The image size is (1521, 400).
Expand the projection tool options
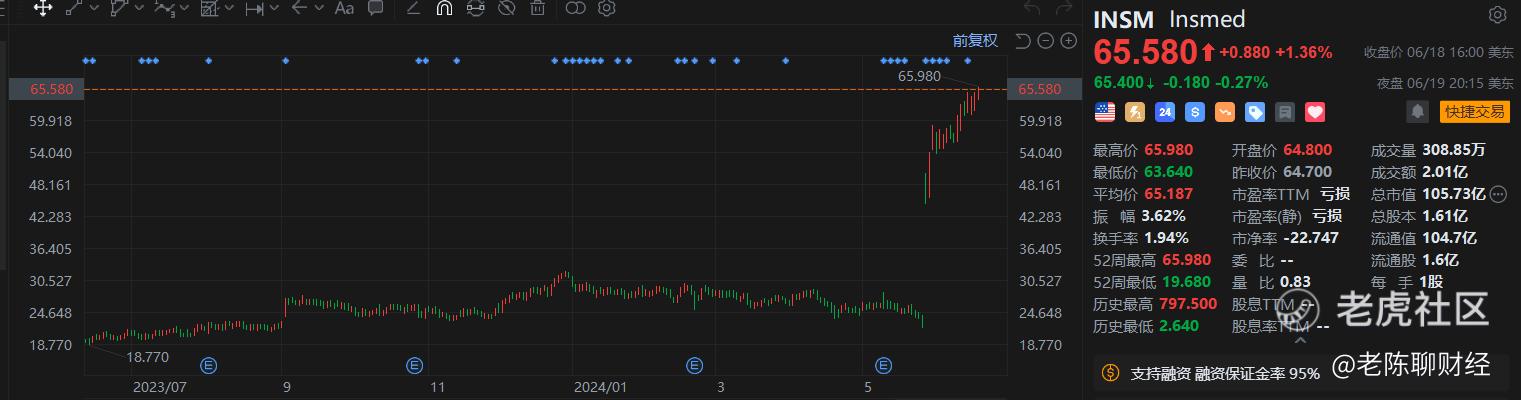pyautogui.click(x=229, y=8)
